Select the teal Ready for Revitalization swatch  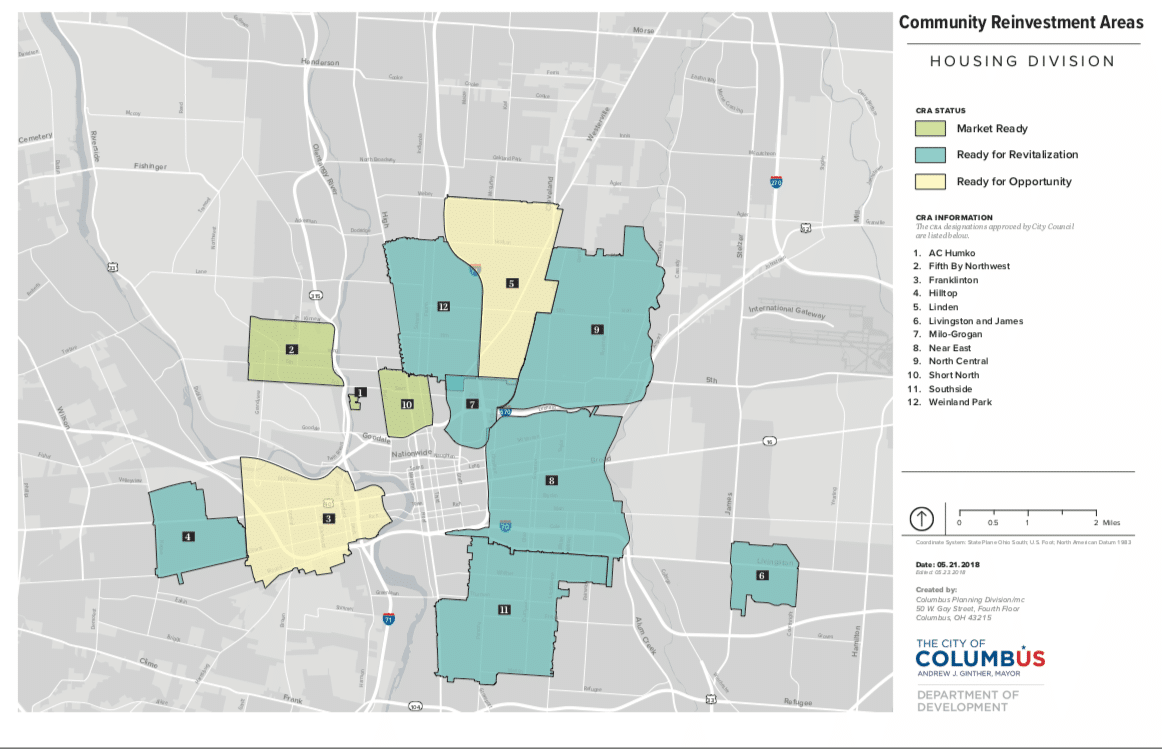(930, 155)
